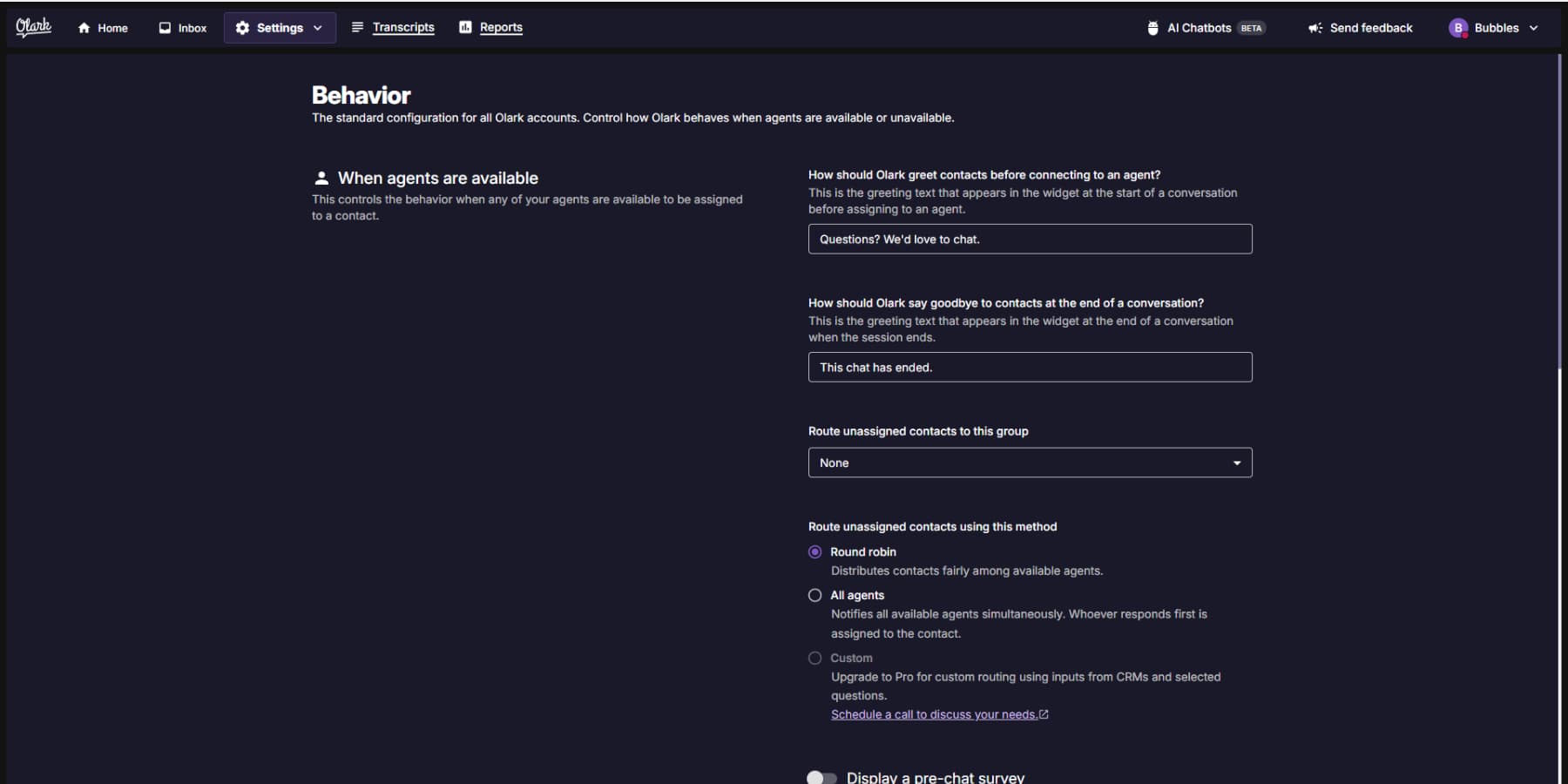1568x784 pixels.
Task: Click the AI Chatbots icon
Action: 1152,27
